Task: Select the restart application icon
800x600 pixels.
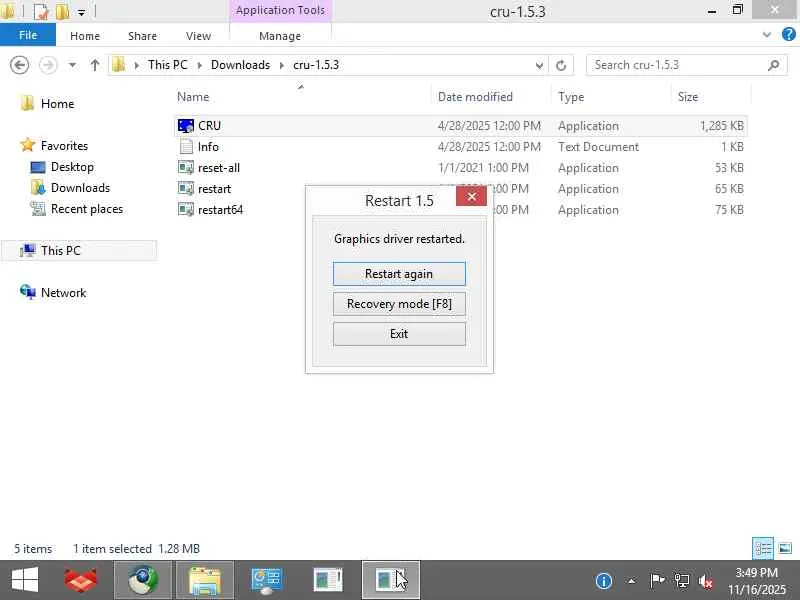Action: click(x=186, y=189)
